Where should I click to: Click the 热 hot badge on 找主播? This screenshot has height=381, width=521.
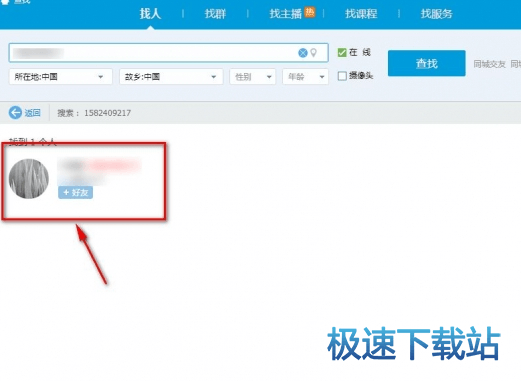point(310,12)
